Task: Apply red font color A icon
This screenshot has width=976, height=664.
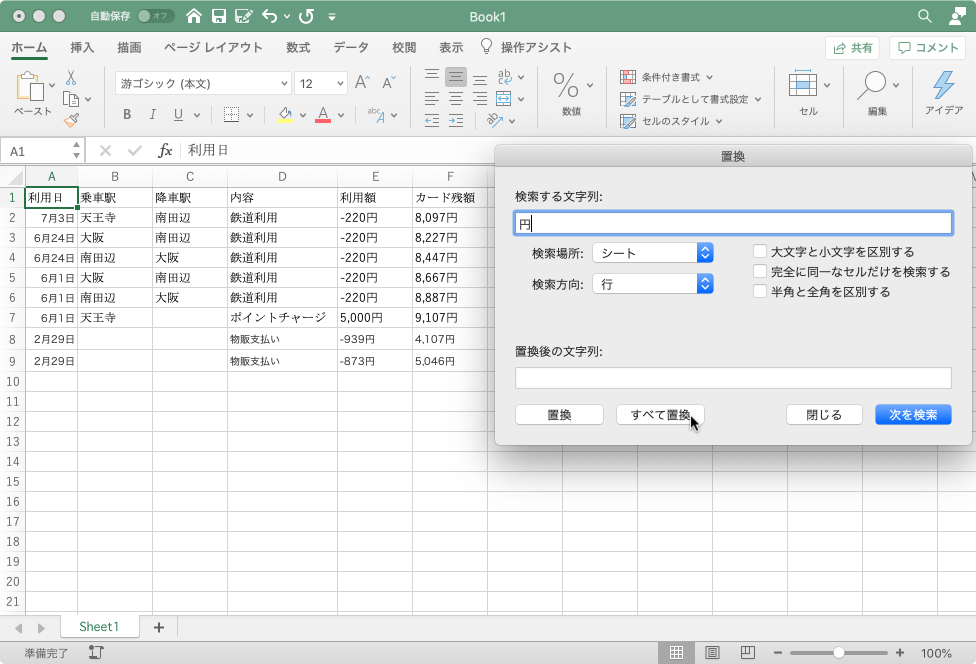Action: tap(322, 115)
